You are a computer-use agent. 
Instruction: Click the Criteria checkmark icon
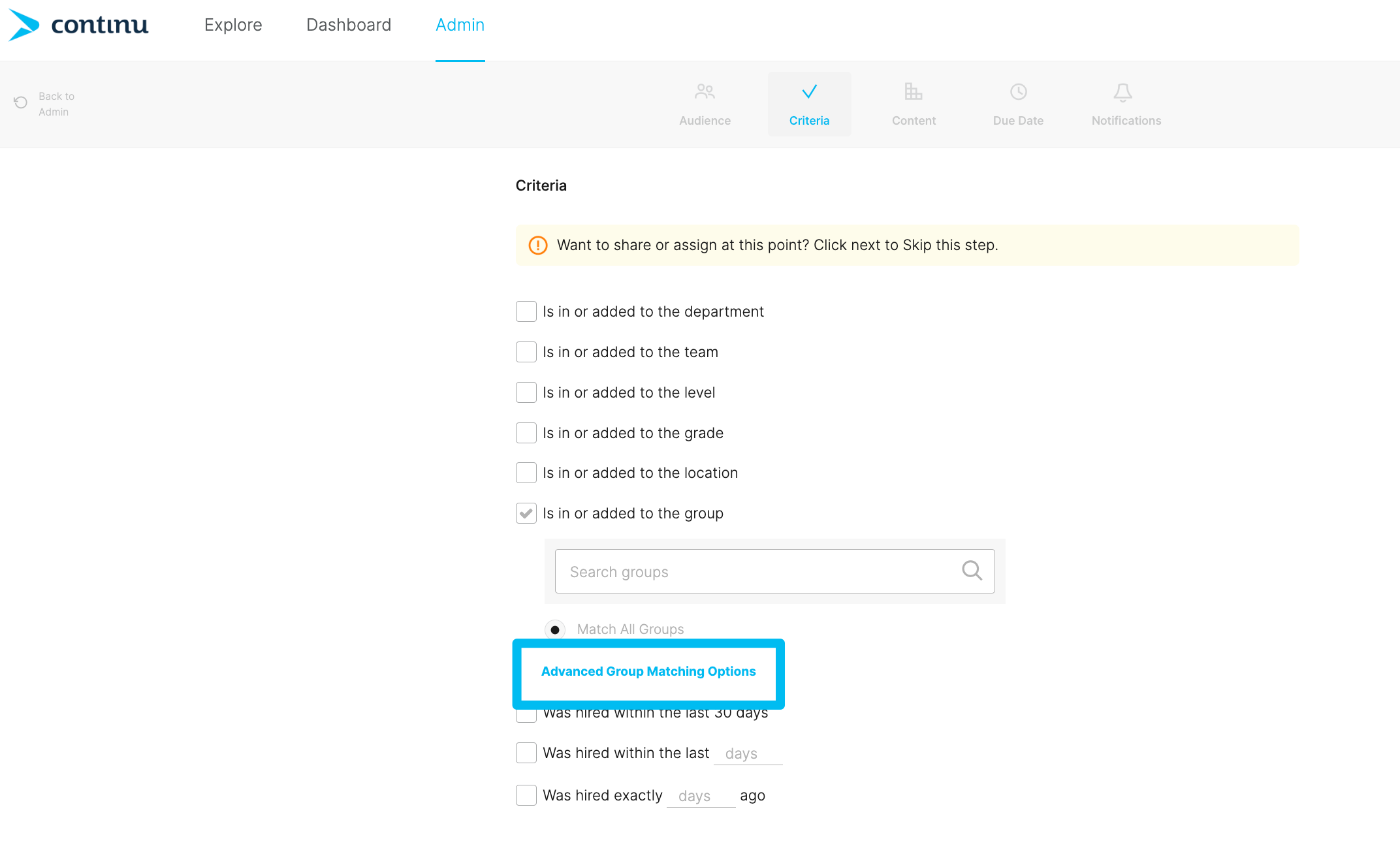pyautogui.click(x=809, y=91)
